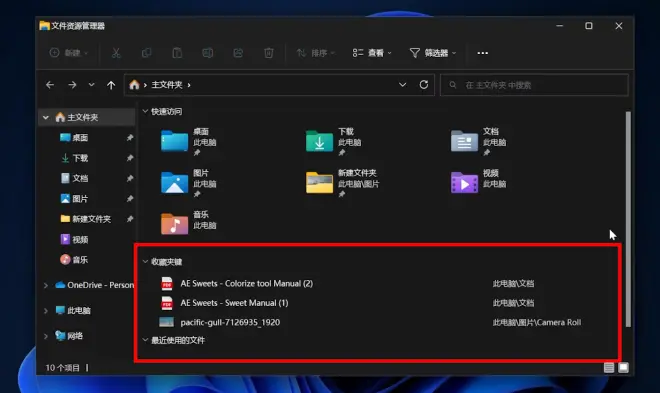This screenshot has height=393, width=660.
Task: Click the Delete trash can icon
Action: 269,53
